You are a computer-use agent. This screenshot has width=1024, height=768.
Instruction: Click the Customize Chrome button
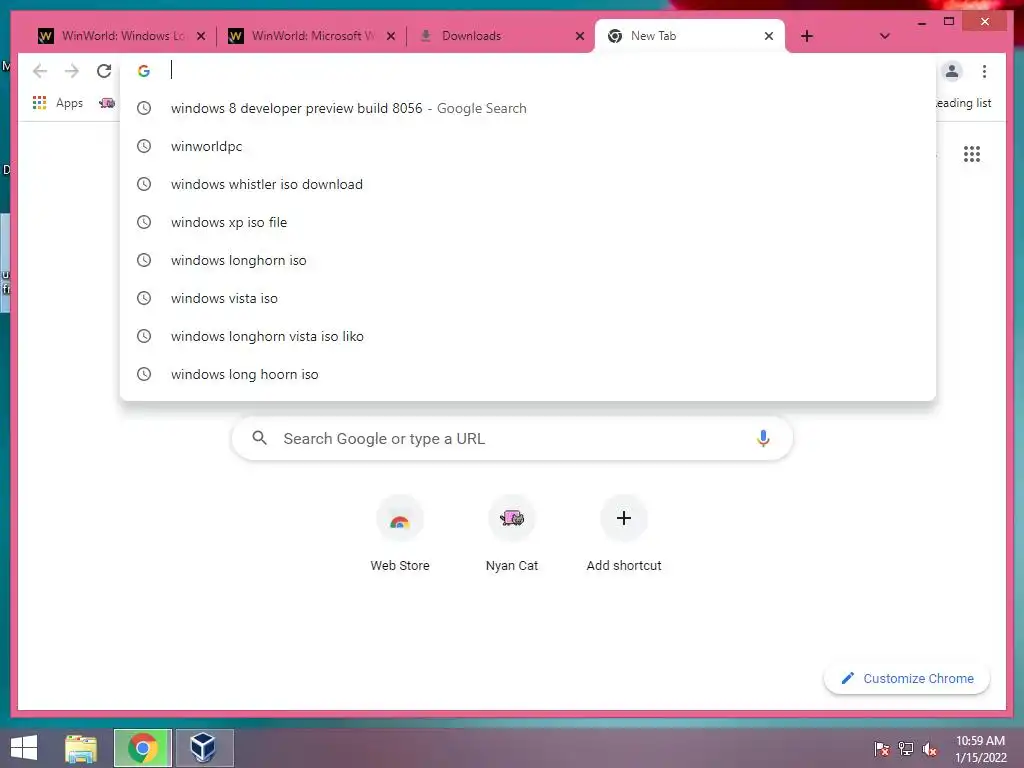coord(906,679)
